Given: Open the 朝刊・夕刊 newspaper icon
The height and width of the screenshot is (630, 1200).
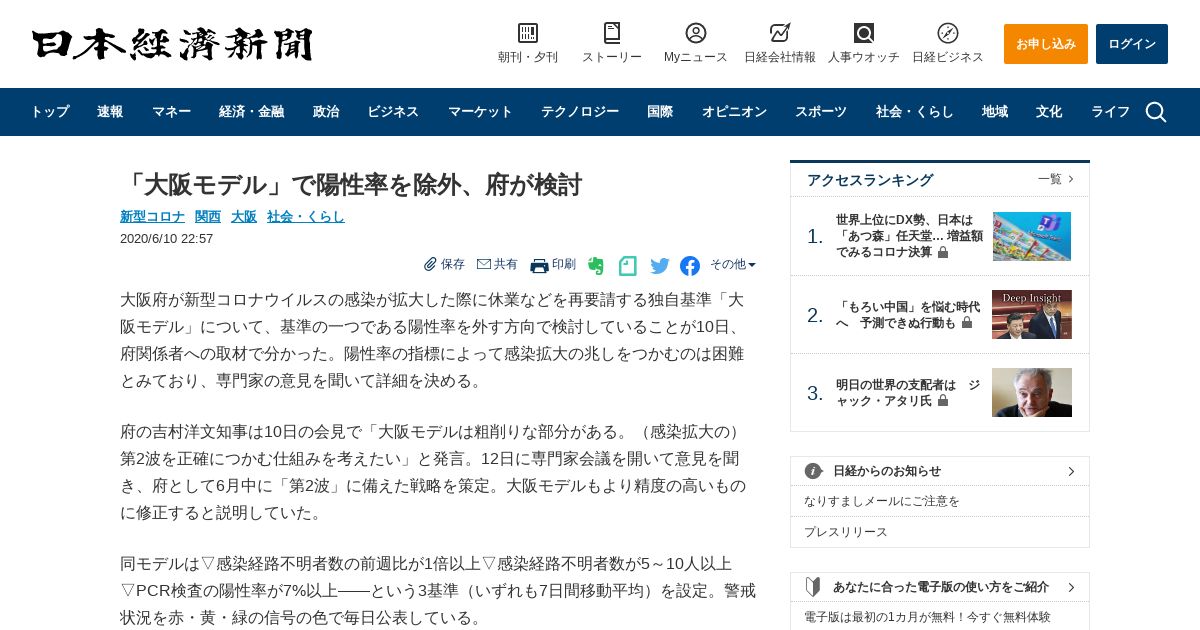Looking at the screenshot, I should click(528, 33).
